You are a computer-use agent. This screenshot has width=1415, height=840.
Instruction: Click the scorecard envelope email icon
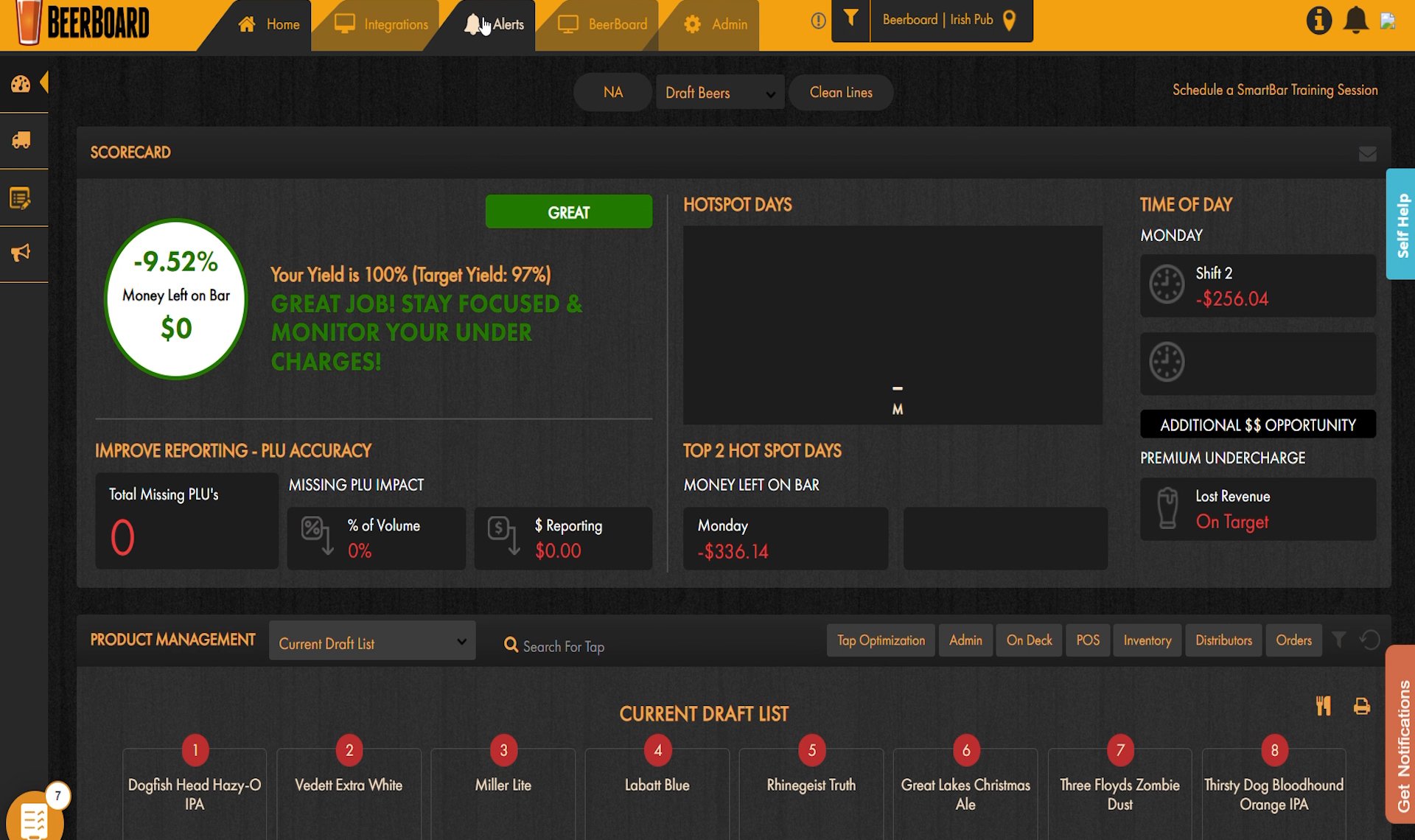pyautogui.click(x=1367, y=153)
